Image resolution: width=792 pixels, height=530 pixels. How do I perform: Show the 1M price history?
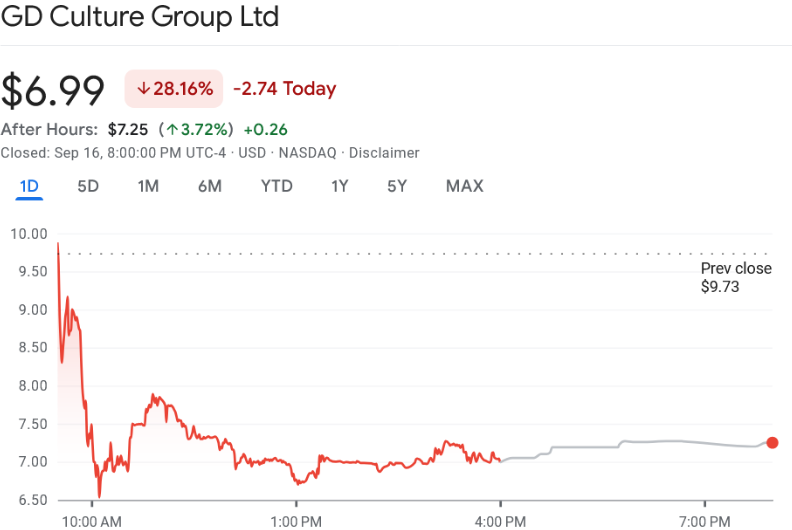(x=148, y=186)
